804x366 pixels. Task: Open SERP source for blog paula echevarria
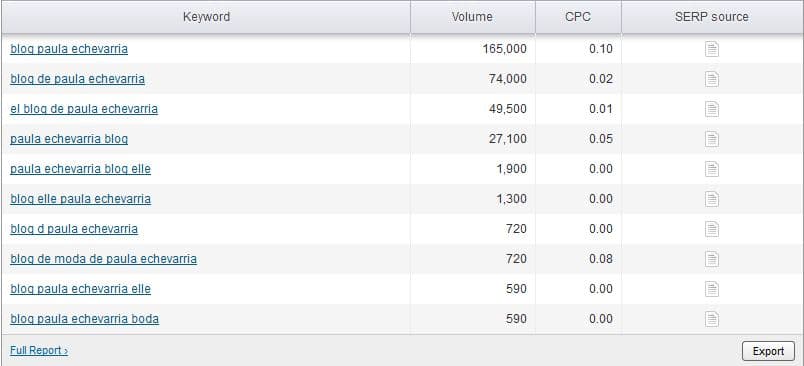coord(712,49)
